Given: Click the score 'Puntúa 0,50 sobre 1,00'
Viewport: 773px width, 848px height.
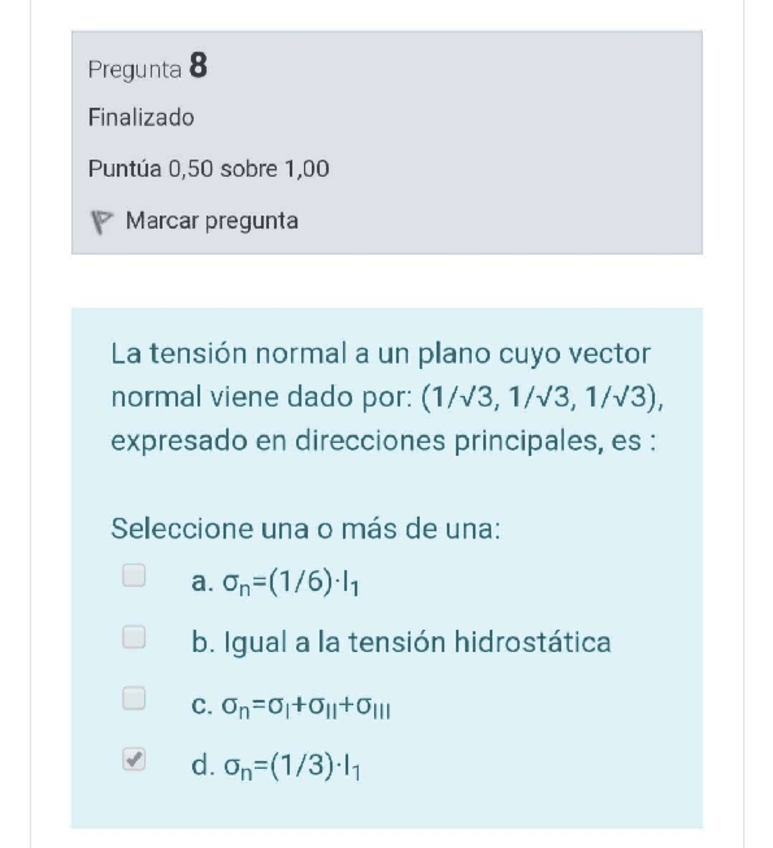Looking at the screenshot, I should click(209, 168).
